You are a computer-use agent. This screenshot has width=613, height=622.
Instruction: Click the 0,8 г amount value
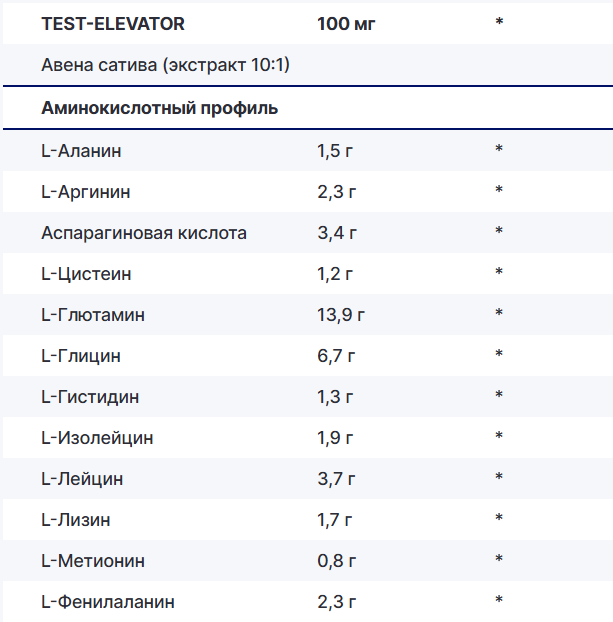point(336,561)
